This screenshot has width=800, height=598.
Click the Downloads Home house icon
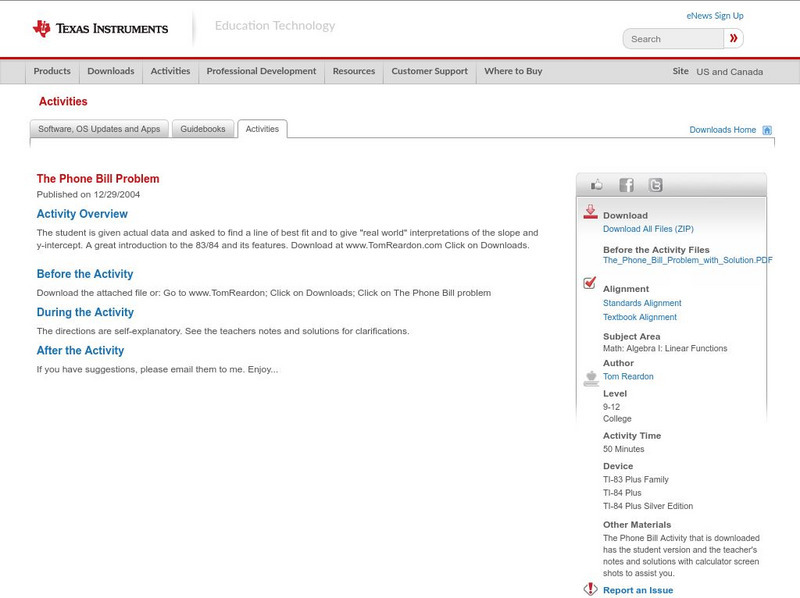coord(767,130)
